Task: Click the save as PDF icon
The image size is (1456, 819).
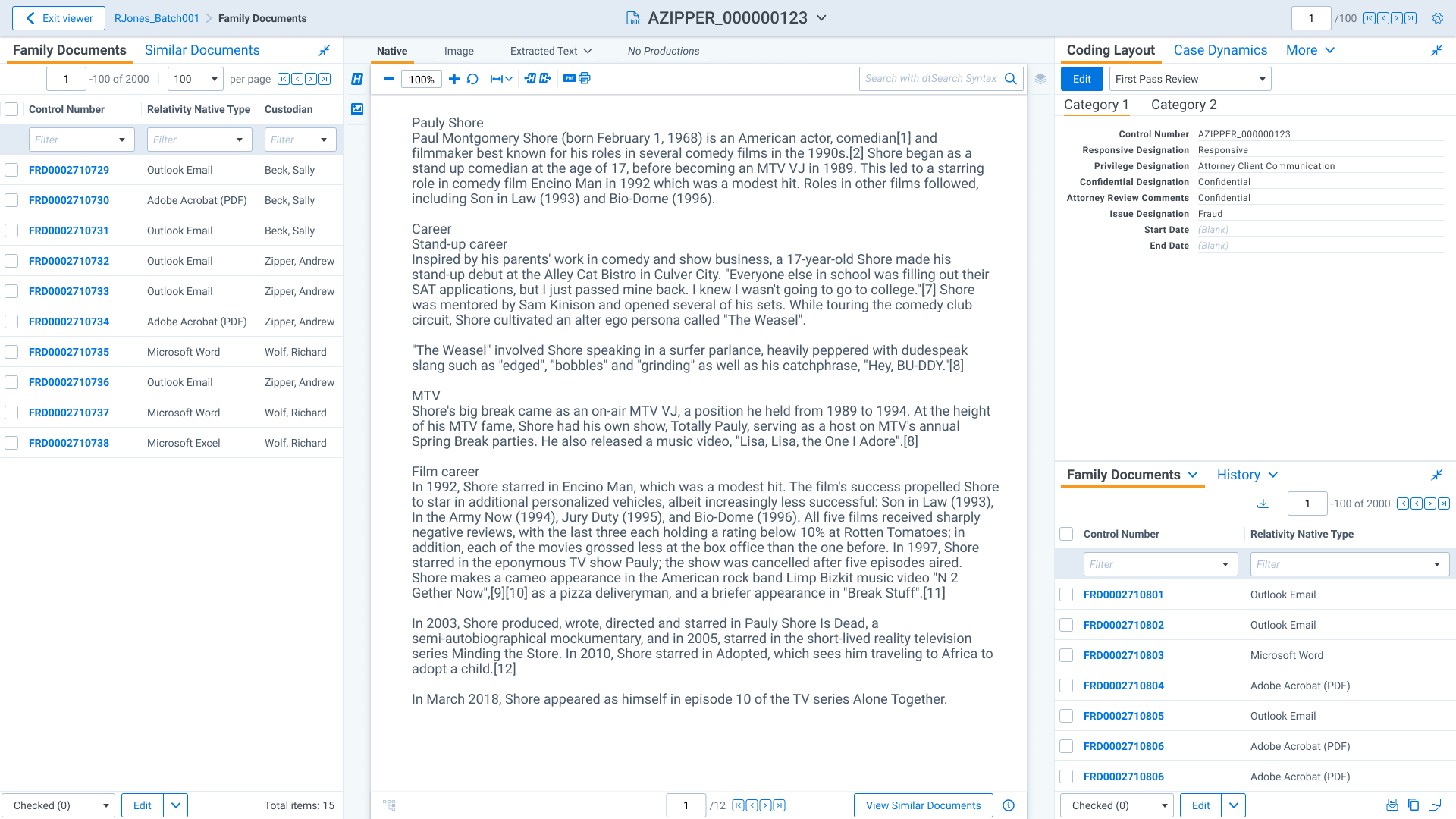Action: [570, 79]
